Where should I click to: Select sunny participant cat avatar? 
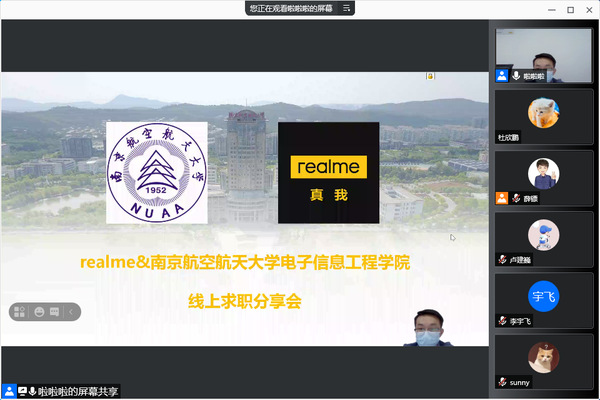543,357
